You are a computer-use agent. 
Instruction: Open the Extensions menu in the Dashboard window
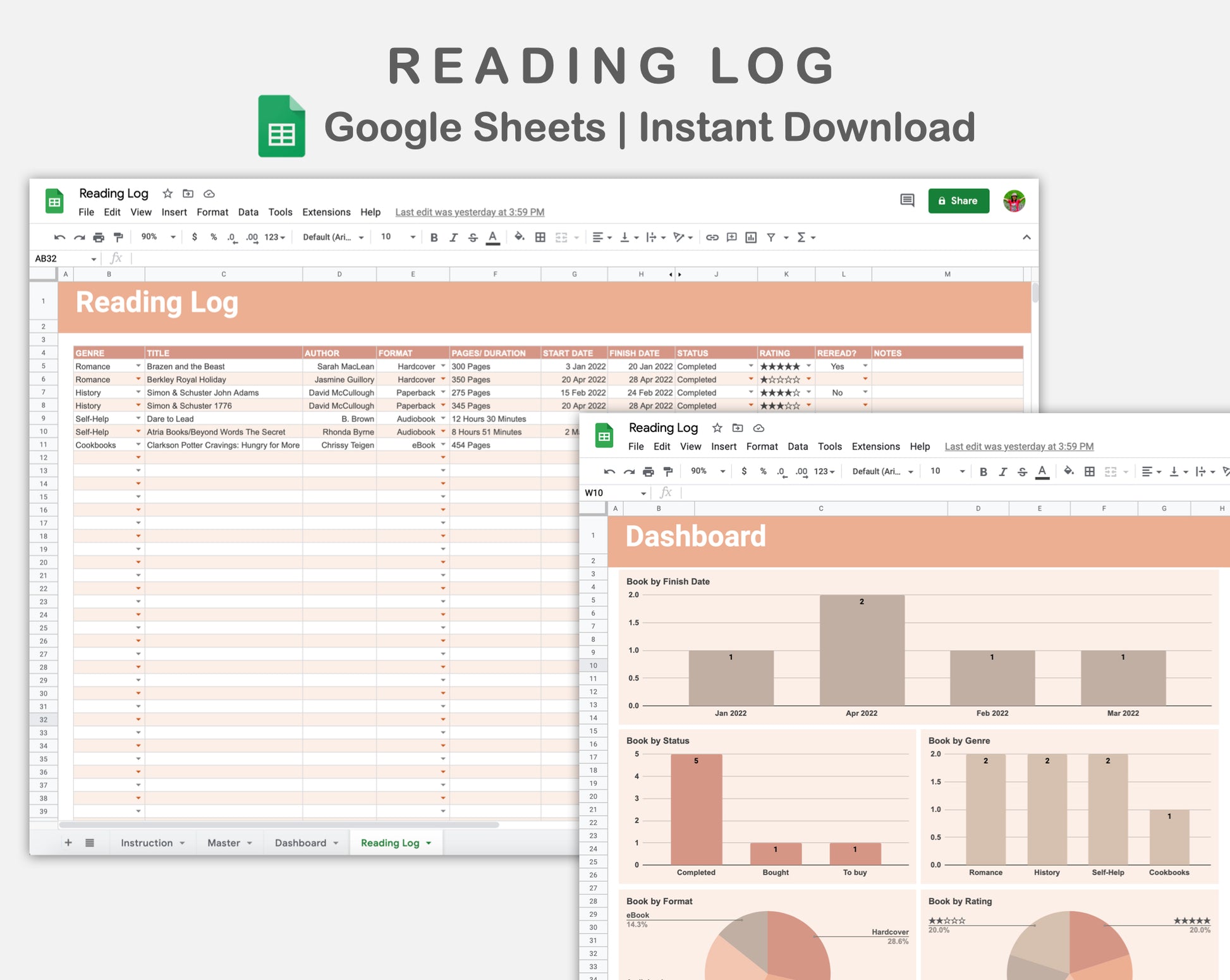[875, 446]
